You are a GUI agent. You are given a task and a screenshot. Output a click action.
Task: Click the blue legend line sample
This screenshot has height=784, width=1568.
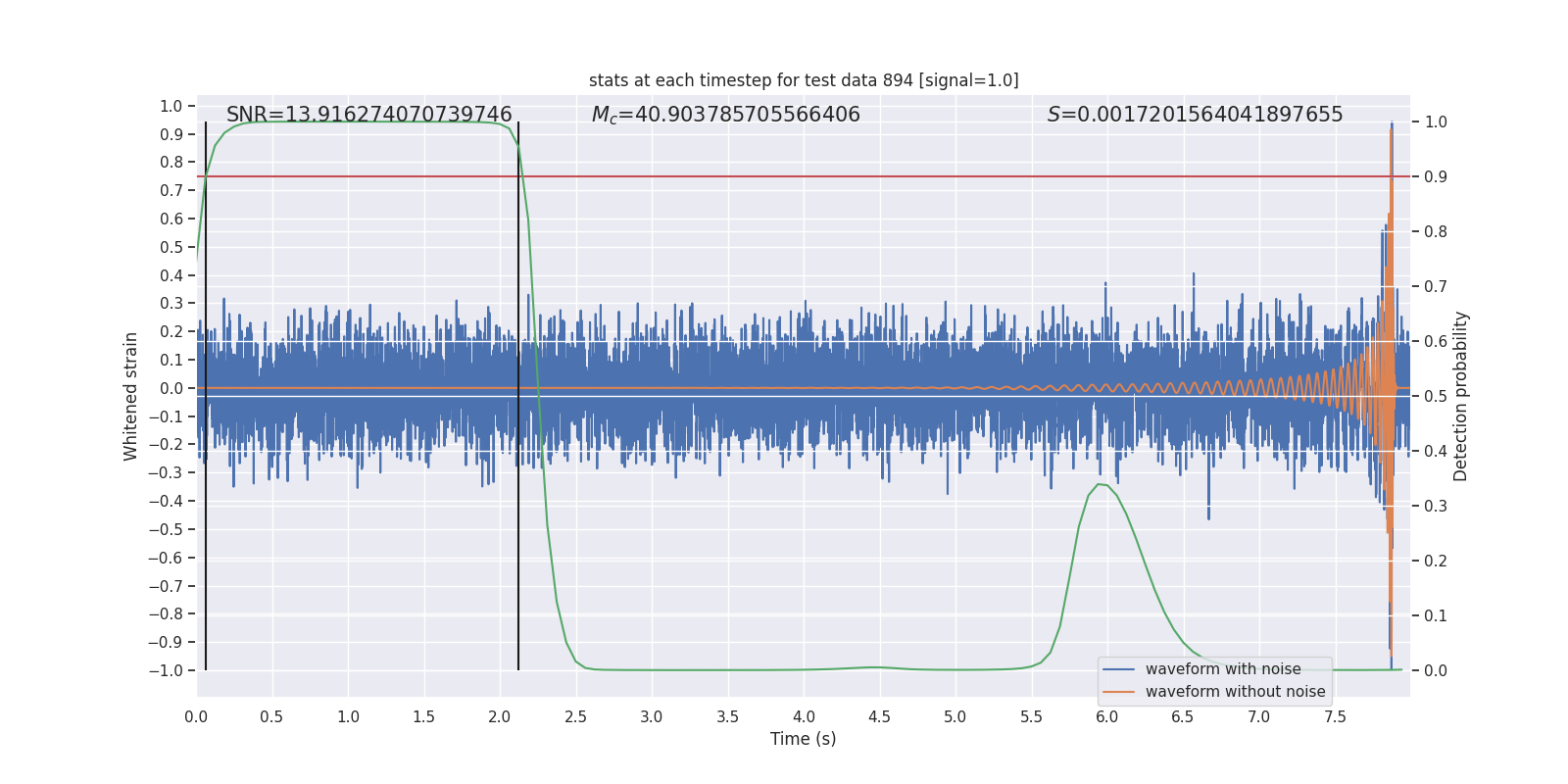pos(1119,669)
